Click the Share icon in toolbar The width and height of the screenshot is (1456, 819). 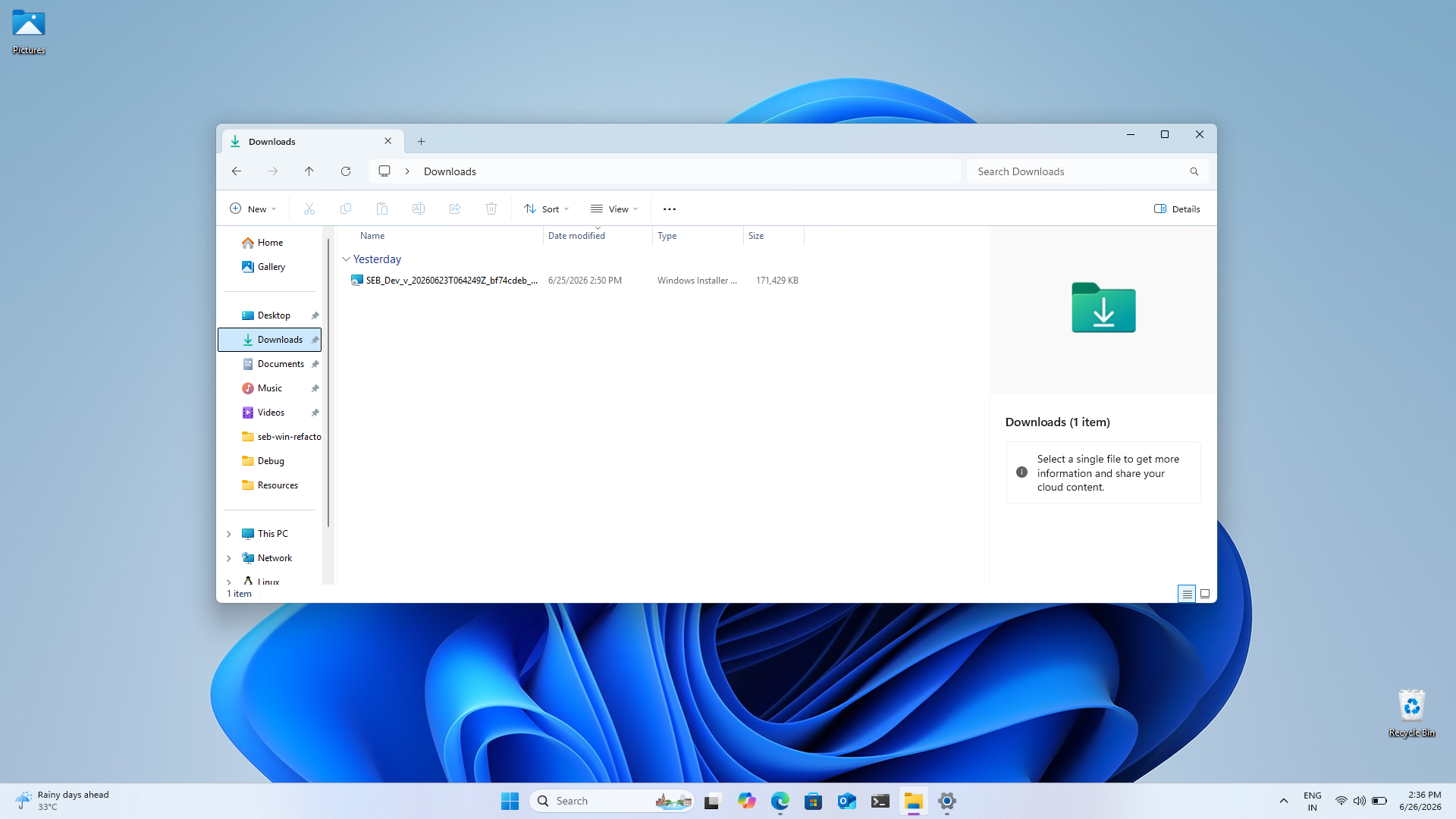(455, 209)
